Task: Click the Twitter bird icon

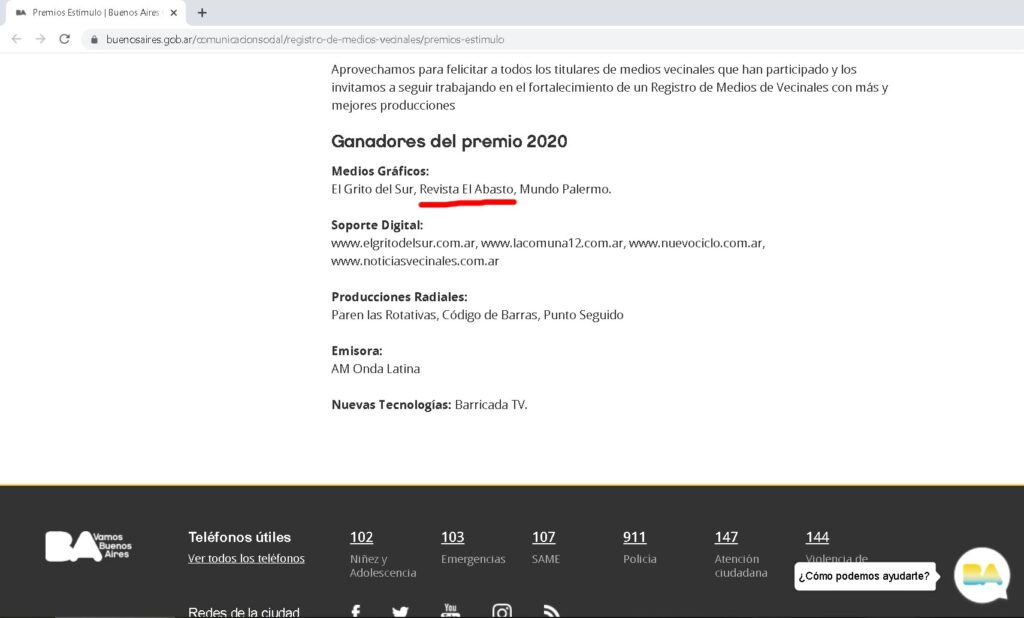Action: (x=400, y=610)
